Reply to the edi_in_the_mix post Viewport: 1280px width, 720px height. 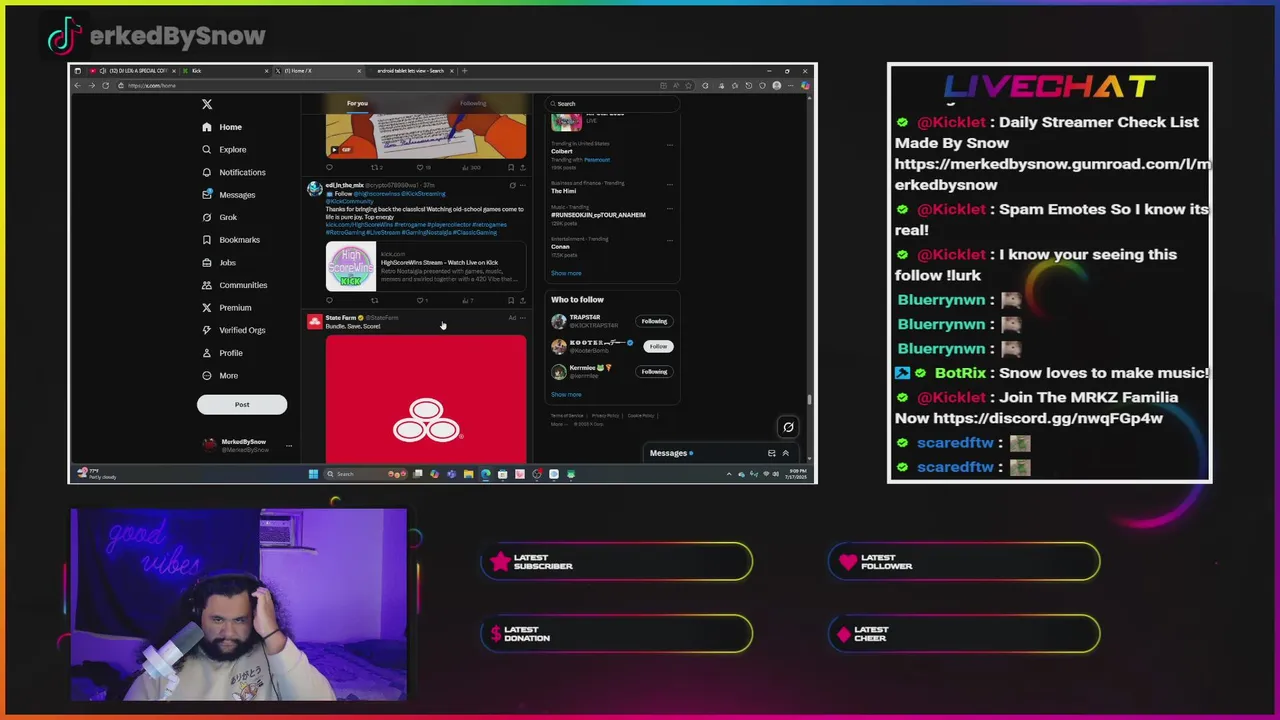pyautogui.click(x=329, y=300)
